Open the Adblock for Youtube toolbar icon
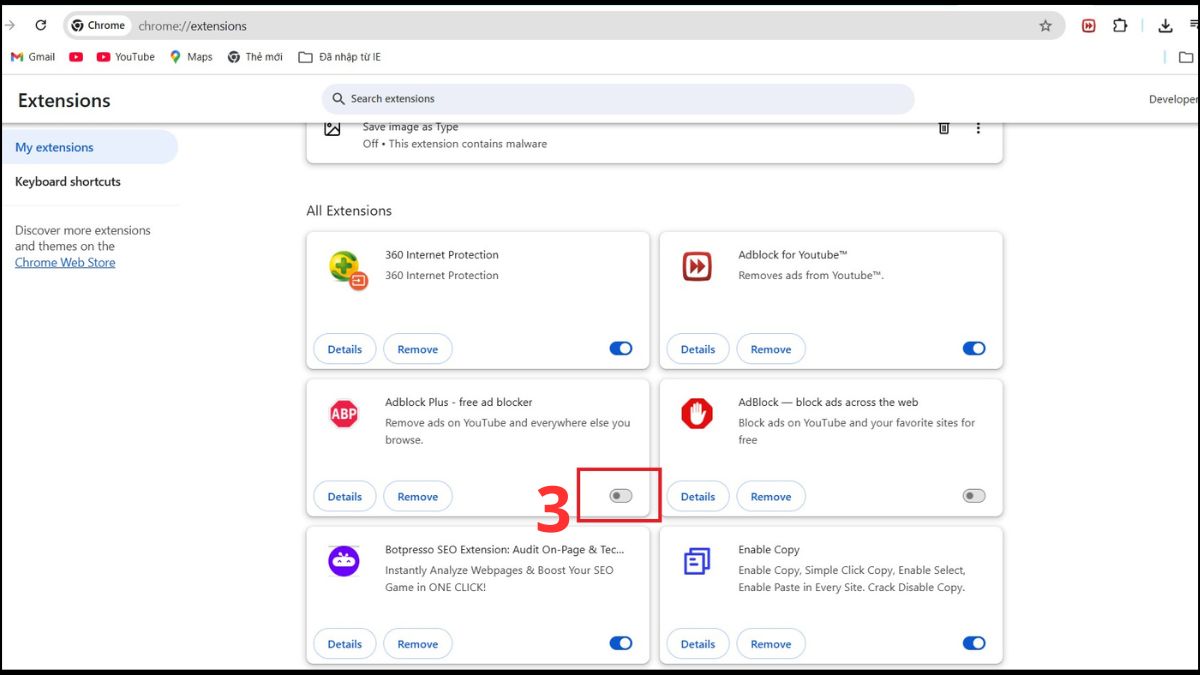The image size is (1200, 675). click(x=1089, y=26)
